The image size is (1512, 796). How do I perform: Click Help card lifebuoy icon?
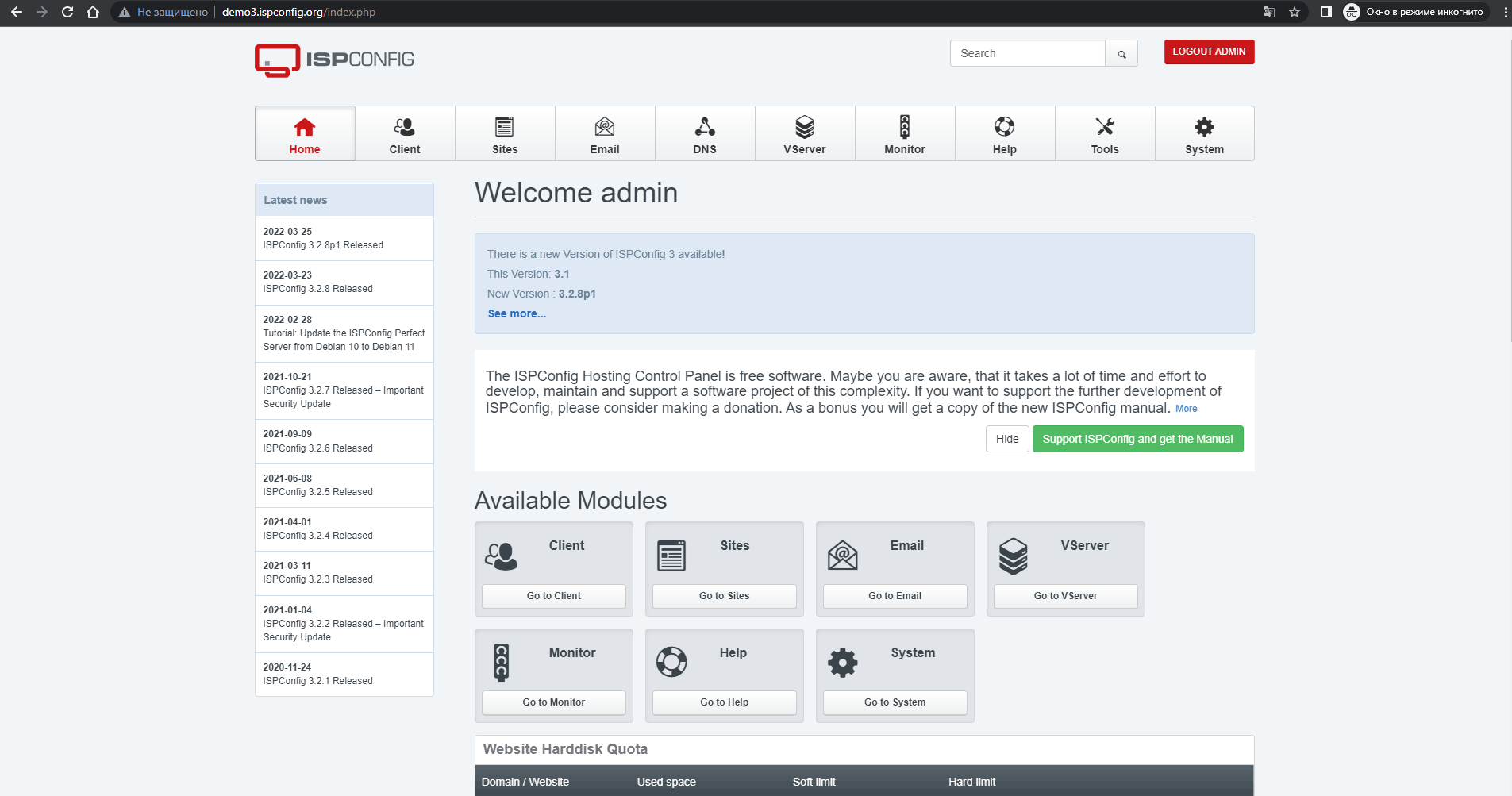[x=671, y=662]
